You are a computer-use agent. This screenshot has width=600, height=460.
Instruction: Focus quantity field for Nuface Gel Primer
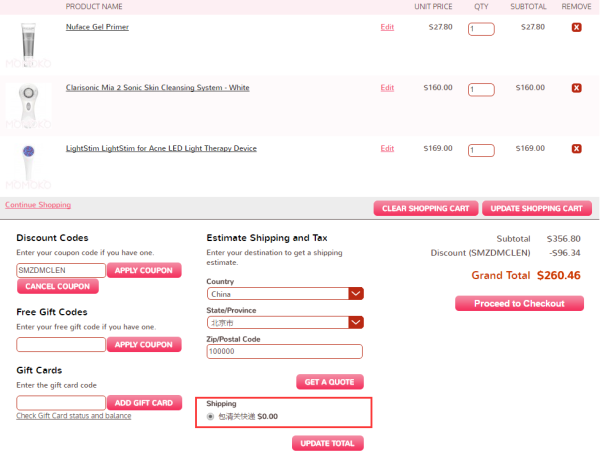pos(481,29)
